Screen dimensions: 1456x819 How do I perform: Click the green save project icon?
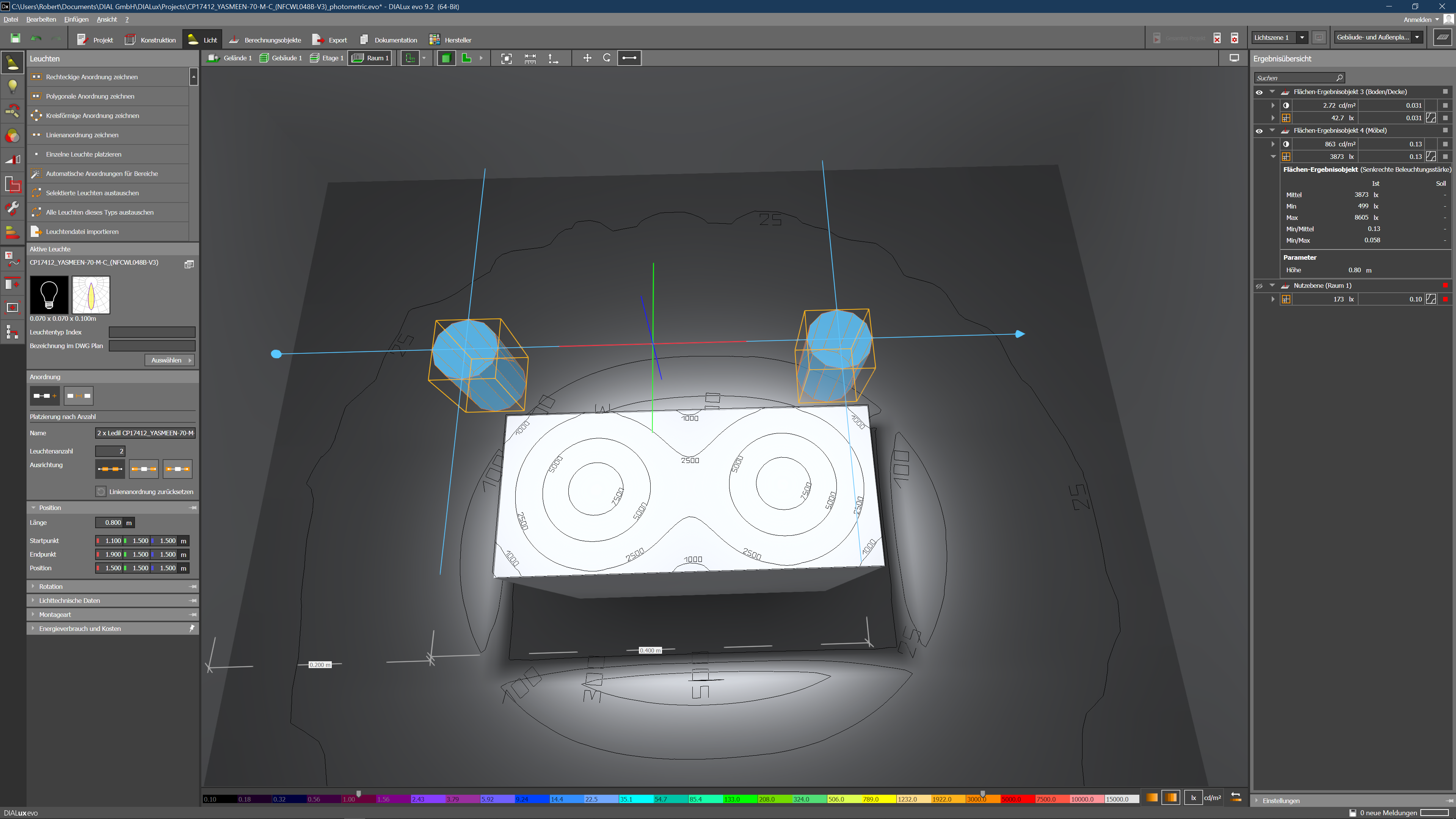15,38
